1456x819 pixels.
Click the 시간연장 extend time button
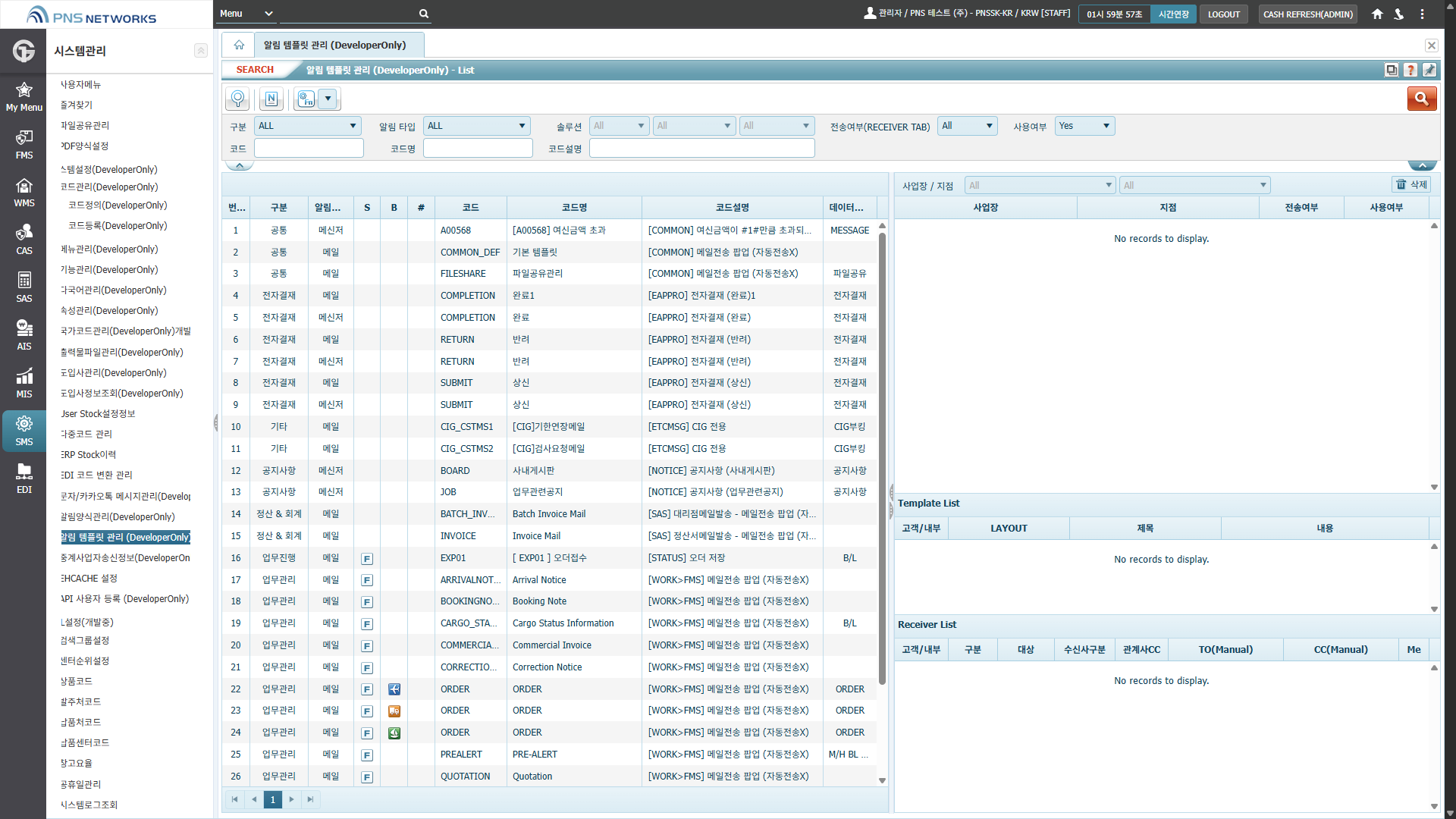click(1173, 14)
